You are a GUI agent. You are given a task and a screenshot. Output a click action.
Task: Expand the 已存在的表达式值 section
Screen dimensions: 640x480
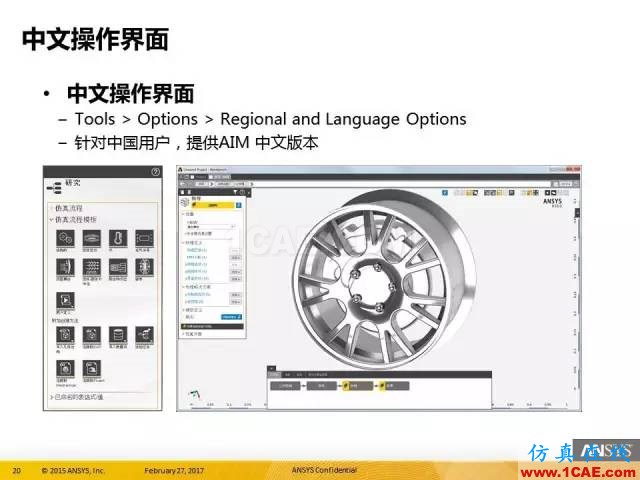click(52, 397)
